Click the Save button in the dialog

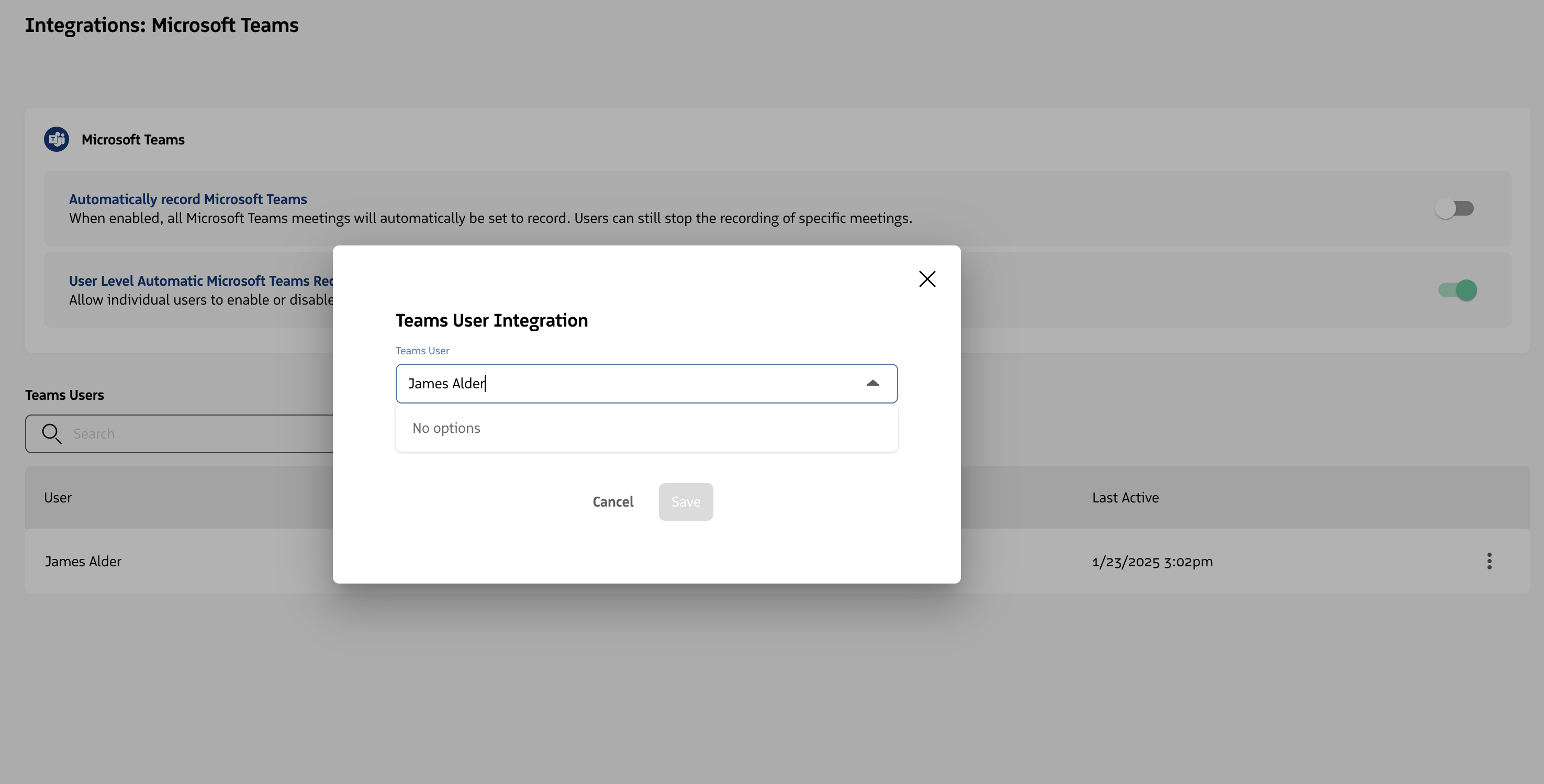click(x=686, y=502)
